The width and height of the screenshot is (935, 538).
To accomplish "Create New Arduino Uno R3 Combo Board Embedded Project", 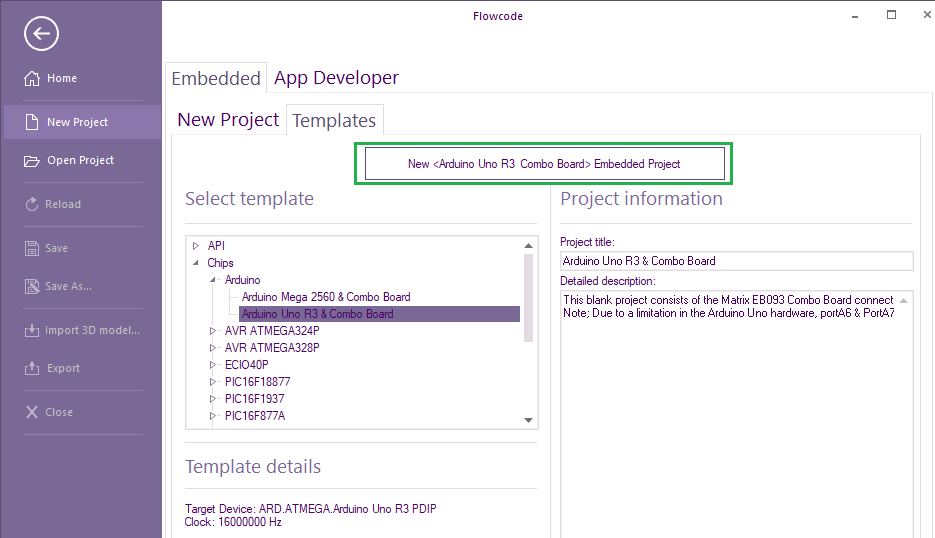I will tap(544, 164).
